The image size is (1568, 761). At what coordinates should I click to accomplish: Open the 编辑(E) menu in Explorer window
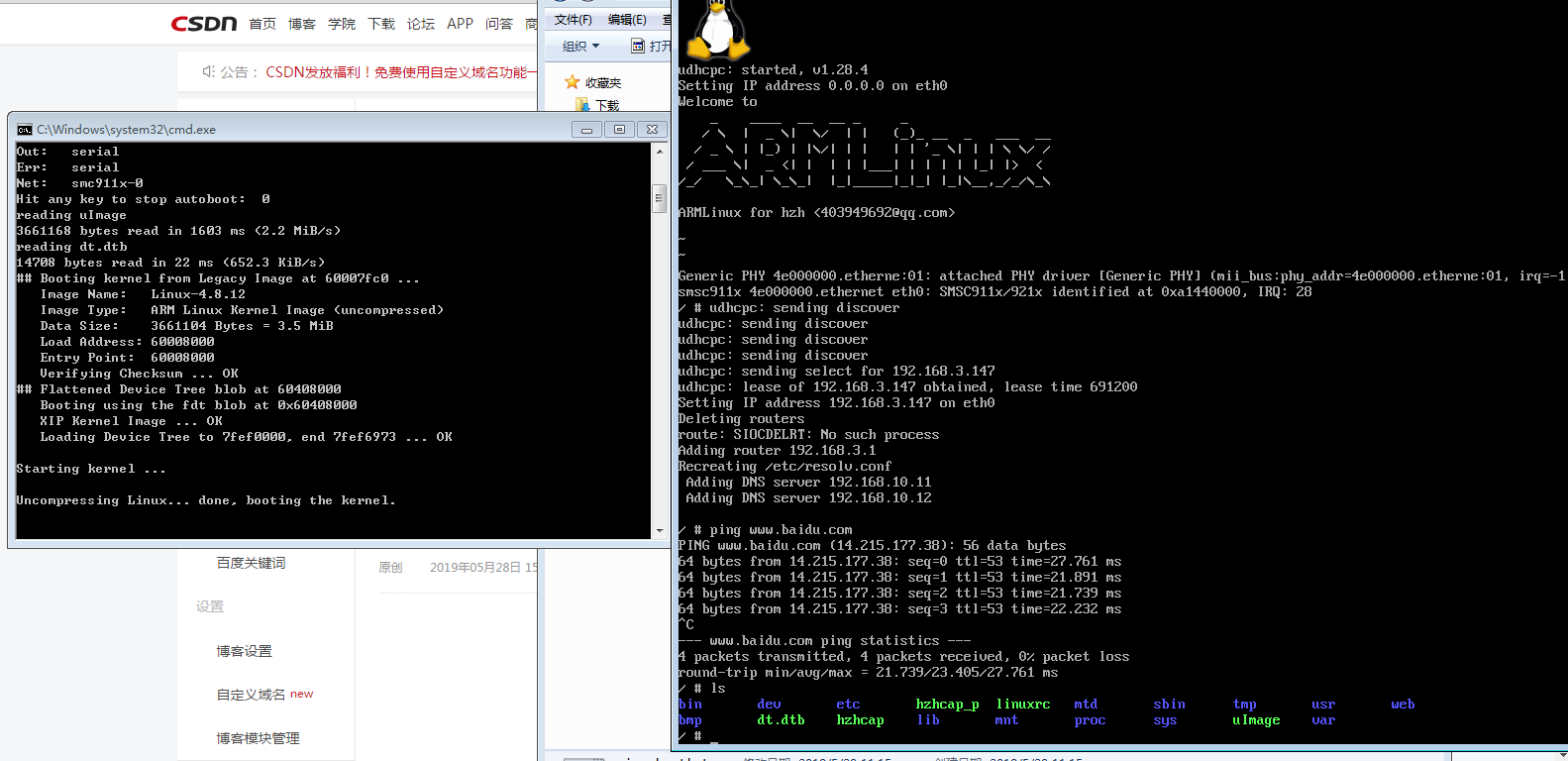[627, 20]
